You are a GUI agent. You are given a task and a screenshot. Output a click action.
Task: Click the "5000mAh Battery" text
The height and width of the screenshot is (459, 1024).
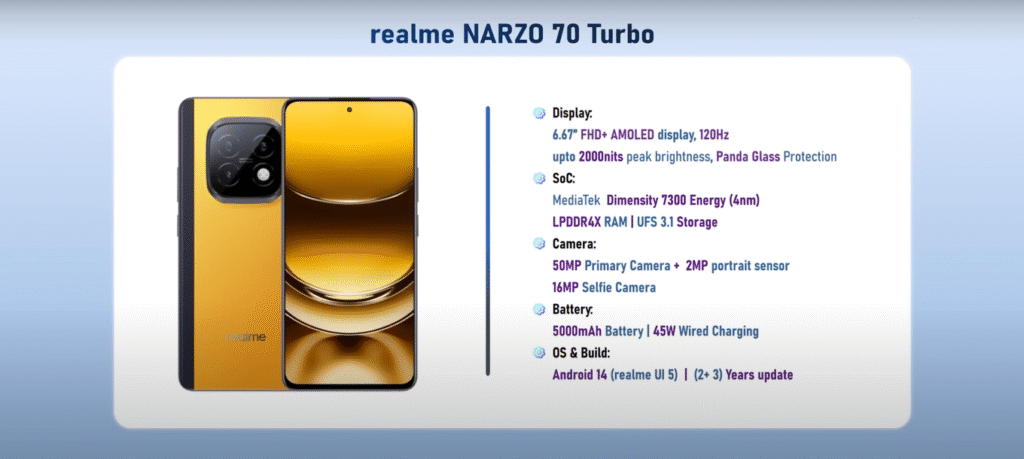click(x=598, y=331)
